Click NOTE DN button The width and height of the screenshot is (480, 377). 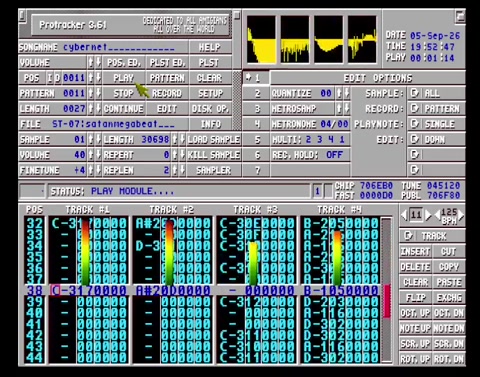[449, 328]
